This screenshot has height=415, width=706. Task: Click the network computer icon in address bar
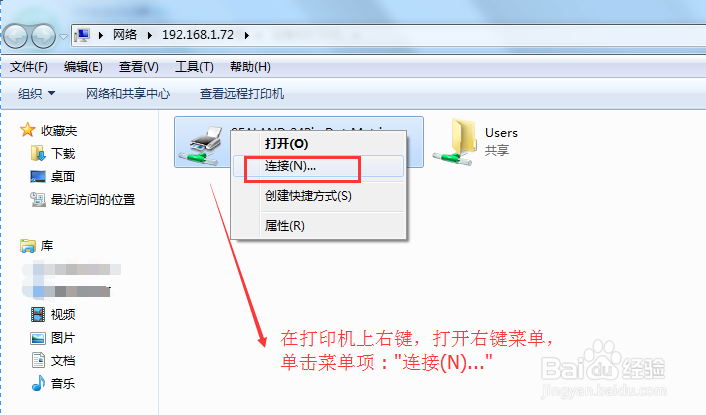click(x=82, y=35)
